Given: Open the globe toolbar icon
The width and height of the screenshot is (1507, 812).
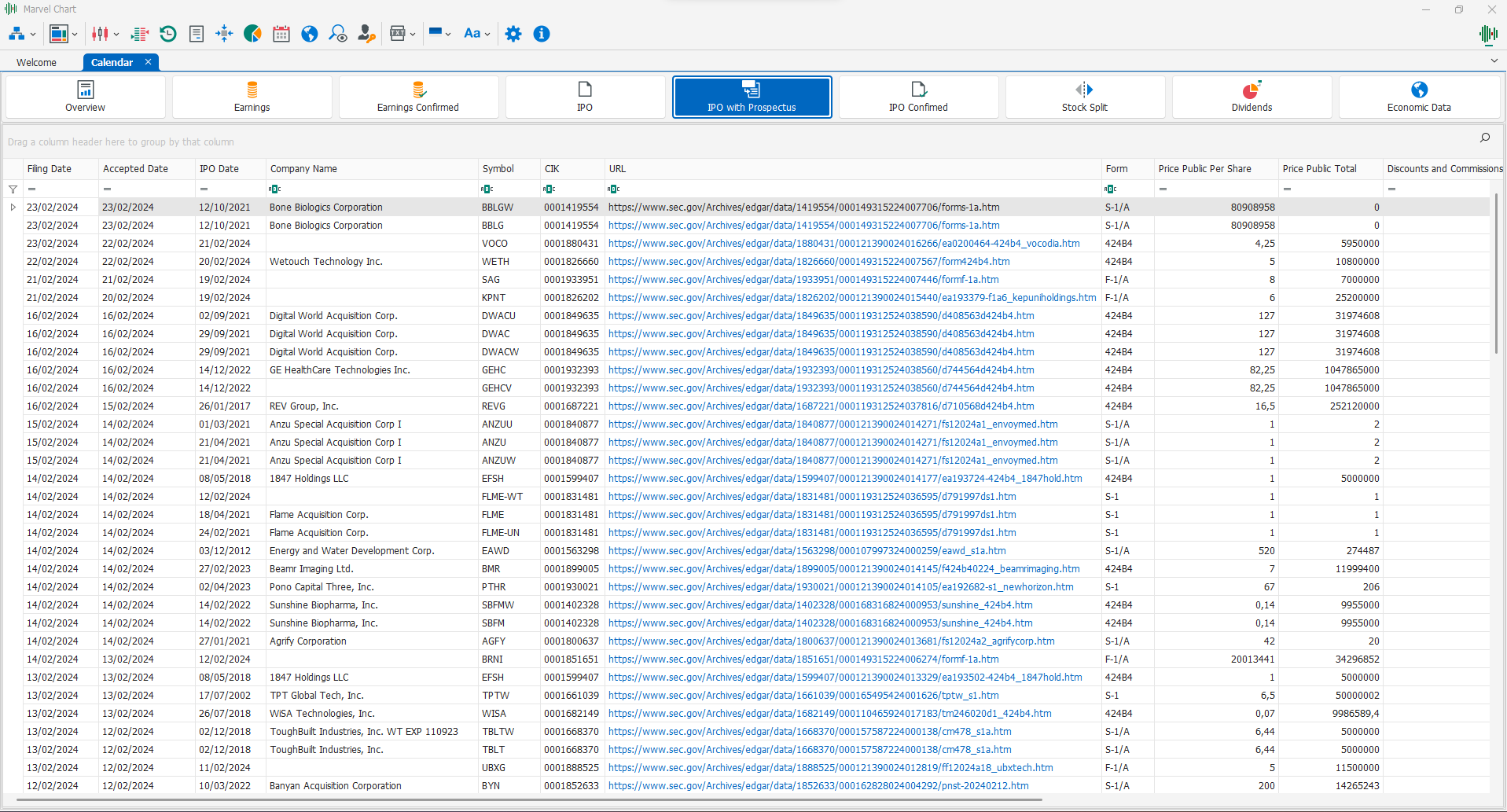Looking at the screenshot, I should coord(310,34).
